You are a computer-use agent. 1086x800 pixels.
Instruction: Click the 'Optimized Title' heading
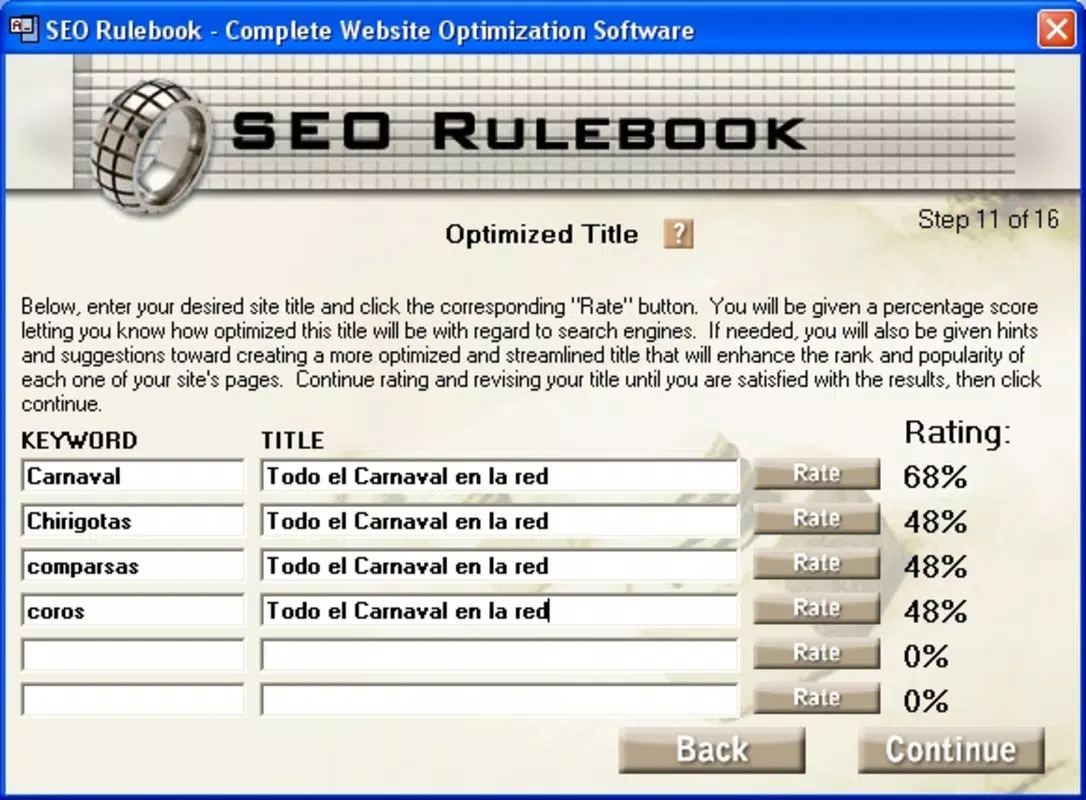pos(542,234)
